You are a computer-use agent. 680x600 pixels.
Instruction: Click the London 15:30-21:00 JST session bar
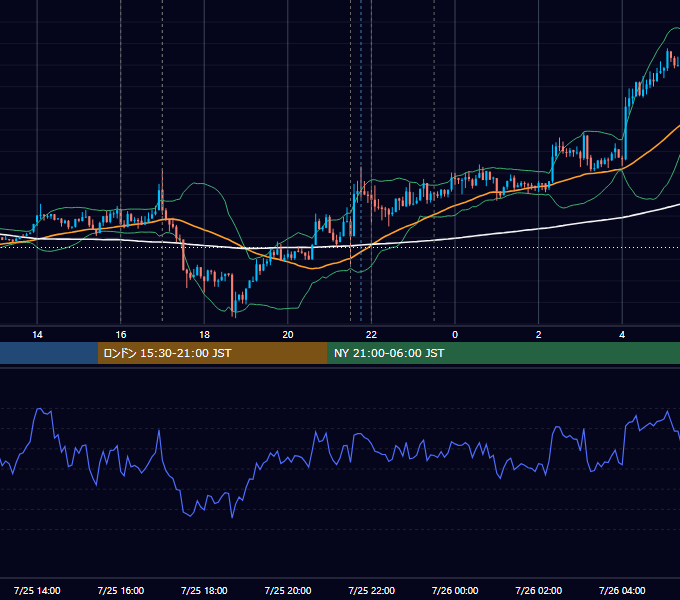point(212,353)
